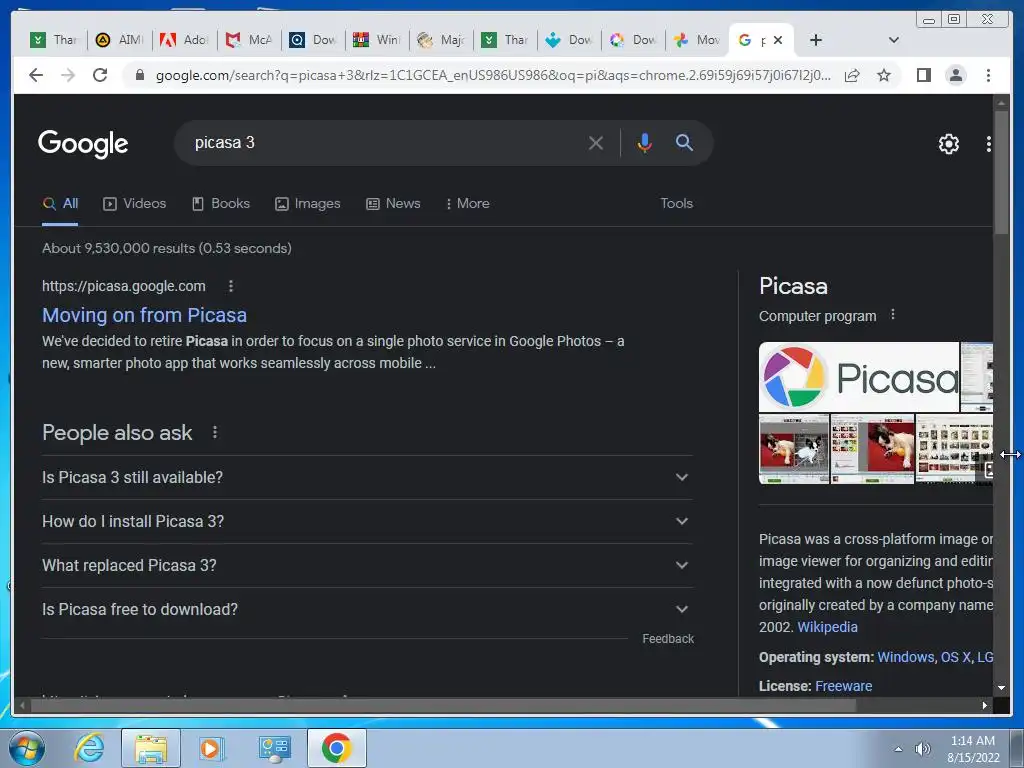The height and width of the screenshot is (768, 1024).
Task: Clear the search box with the X icon
Action: [596, 142]
